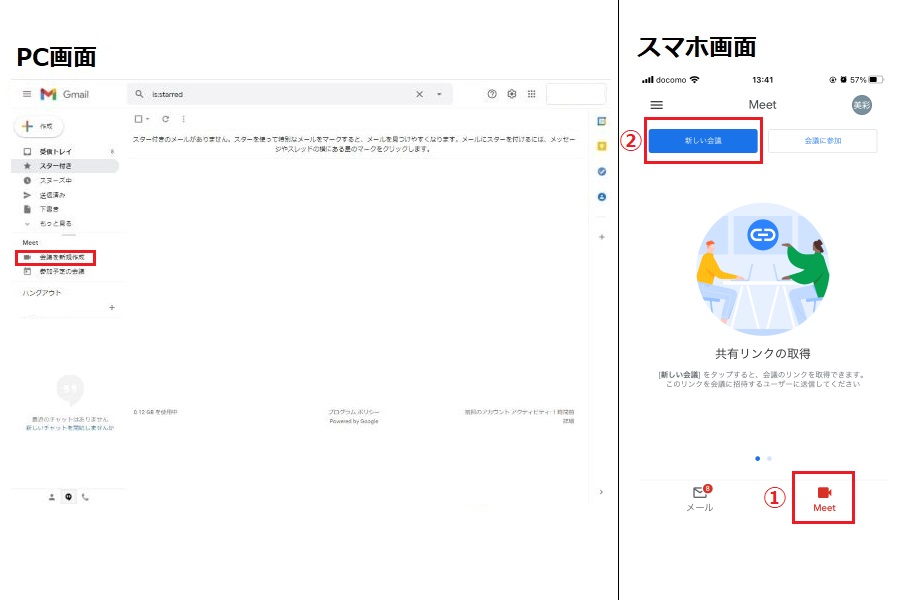Toggle the select-all checkbox in Gmail toolbar
Image resolution: width=900 pixels, height=600 pixels.
click(x=140, y=119)
